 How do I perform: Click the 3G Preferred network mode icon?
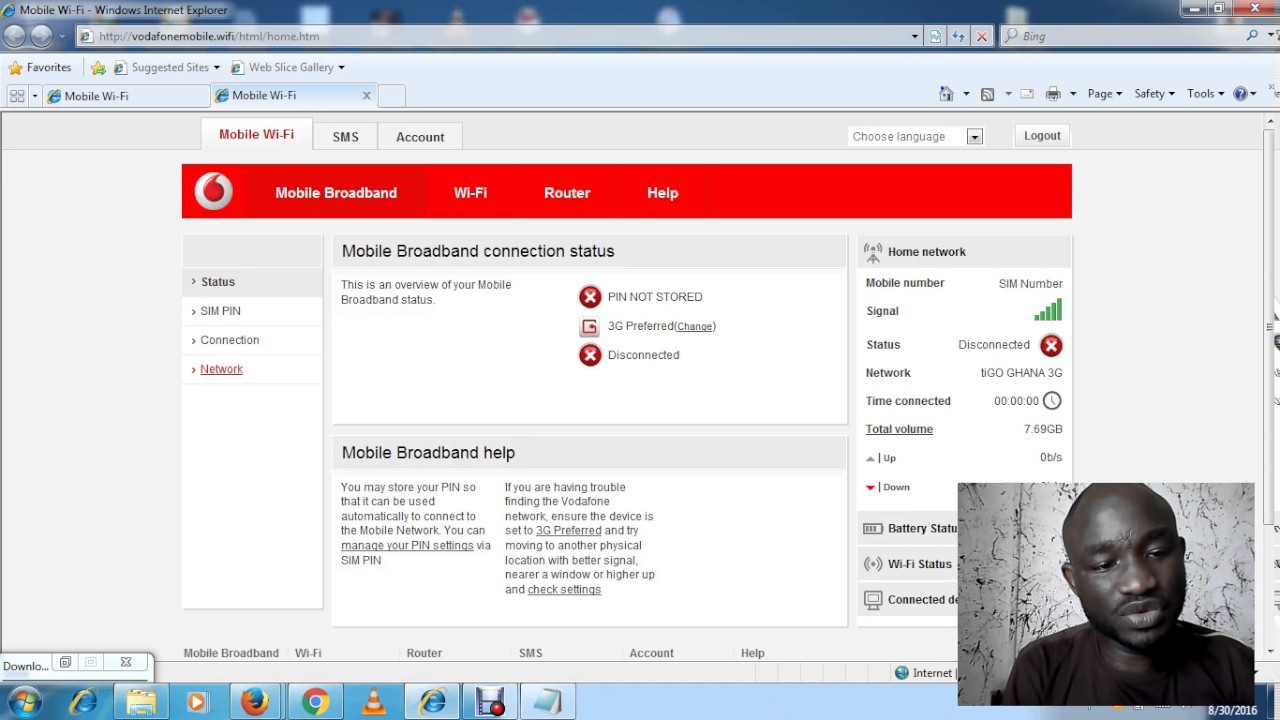click(x=590, y=326)
